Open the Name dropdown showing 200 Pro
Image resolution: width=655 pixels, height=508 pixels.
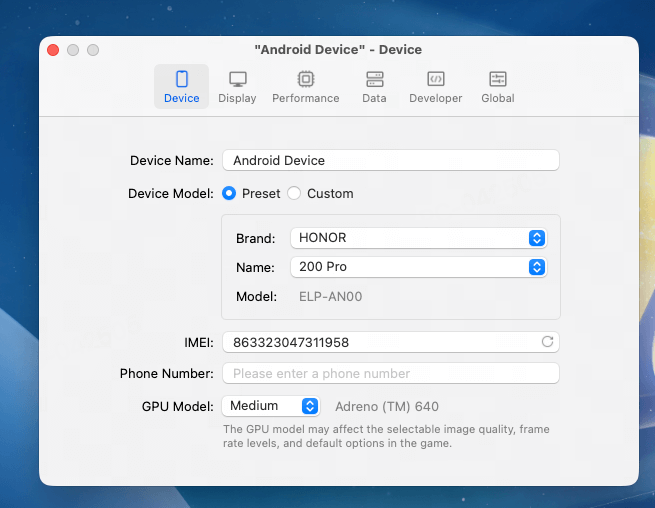click(x=417, y=267)
